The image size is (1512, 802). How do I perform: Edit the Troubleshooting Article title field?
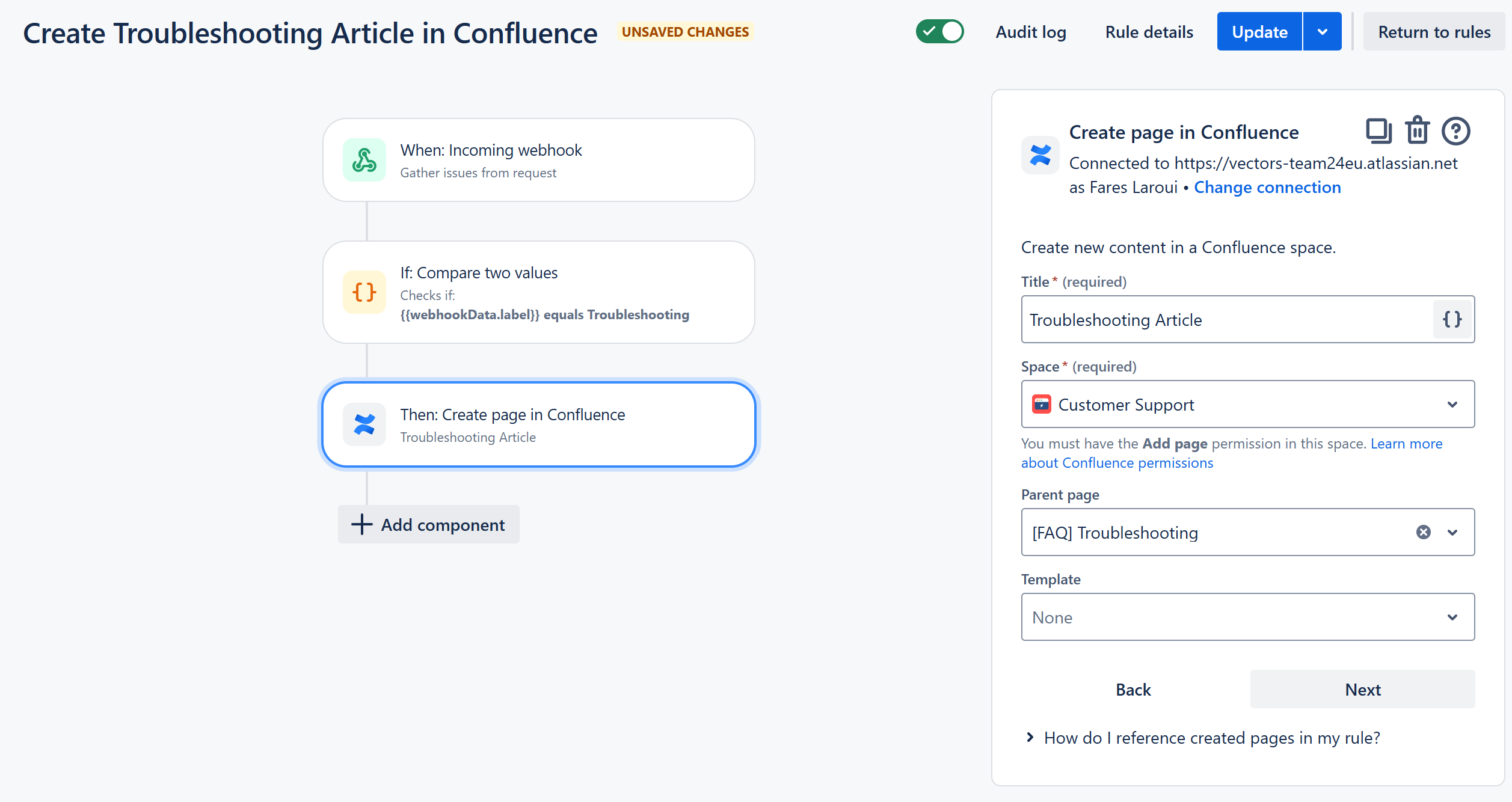point(1203,319)
